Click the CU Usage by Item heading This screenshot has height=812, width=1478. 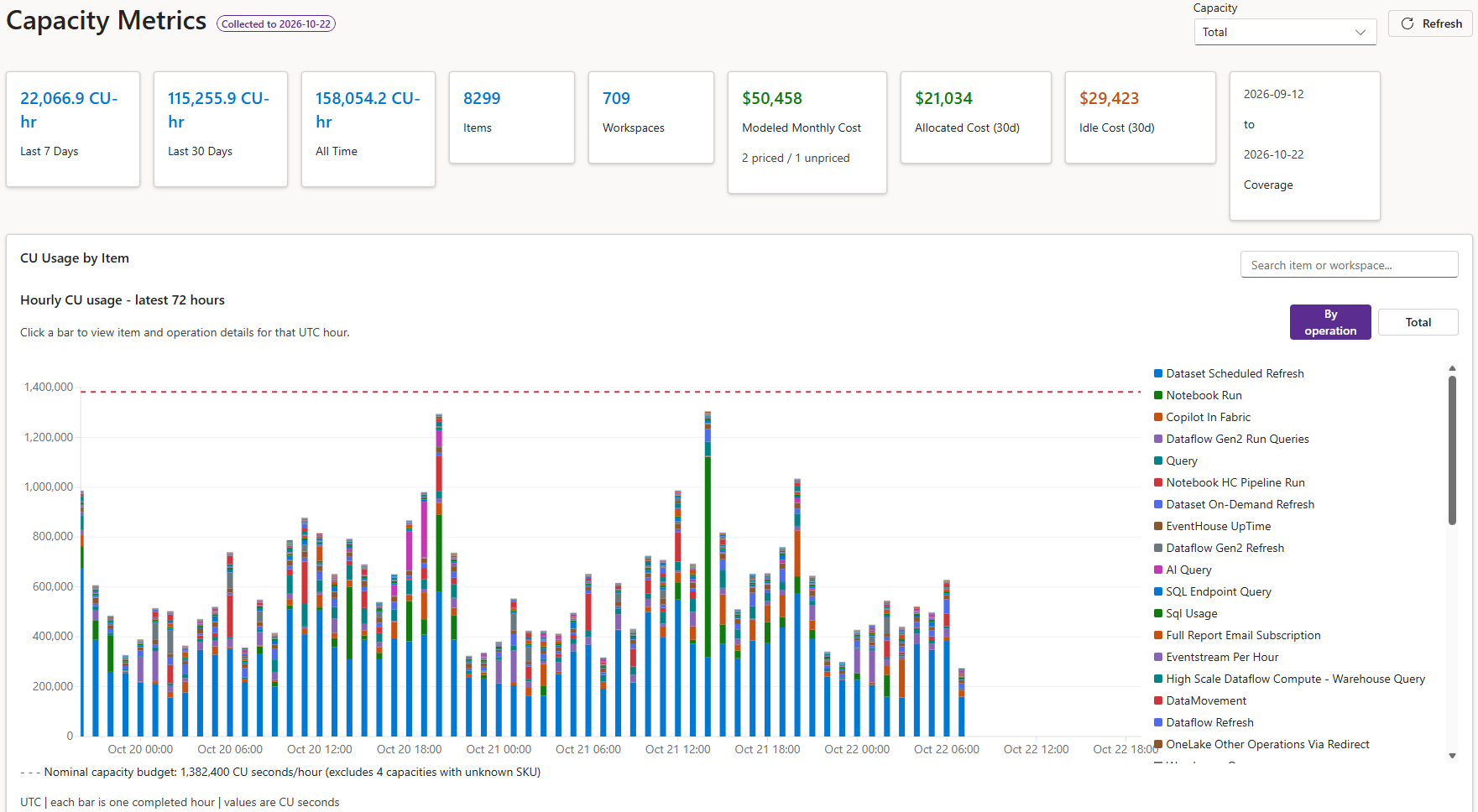coord(75,258)
